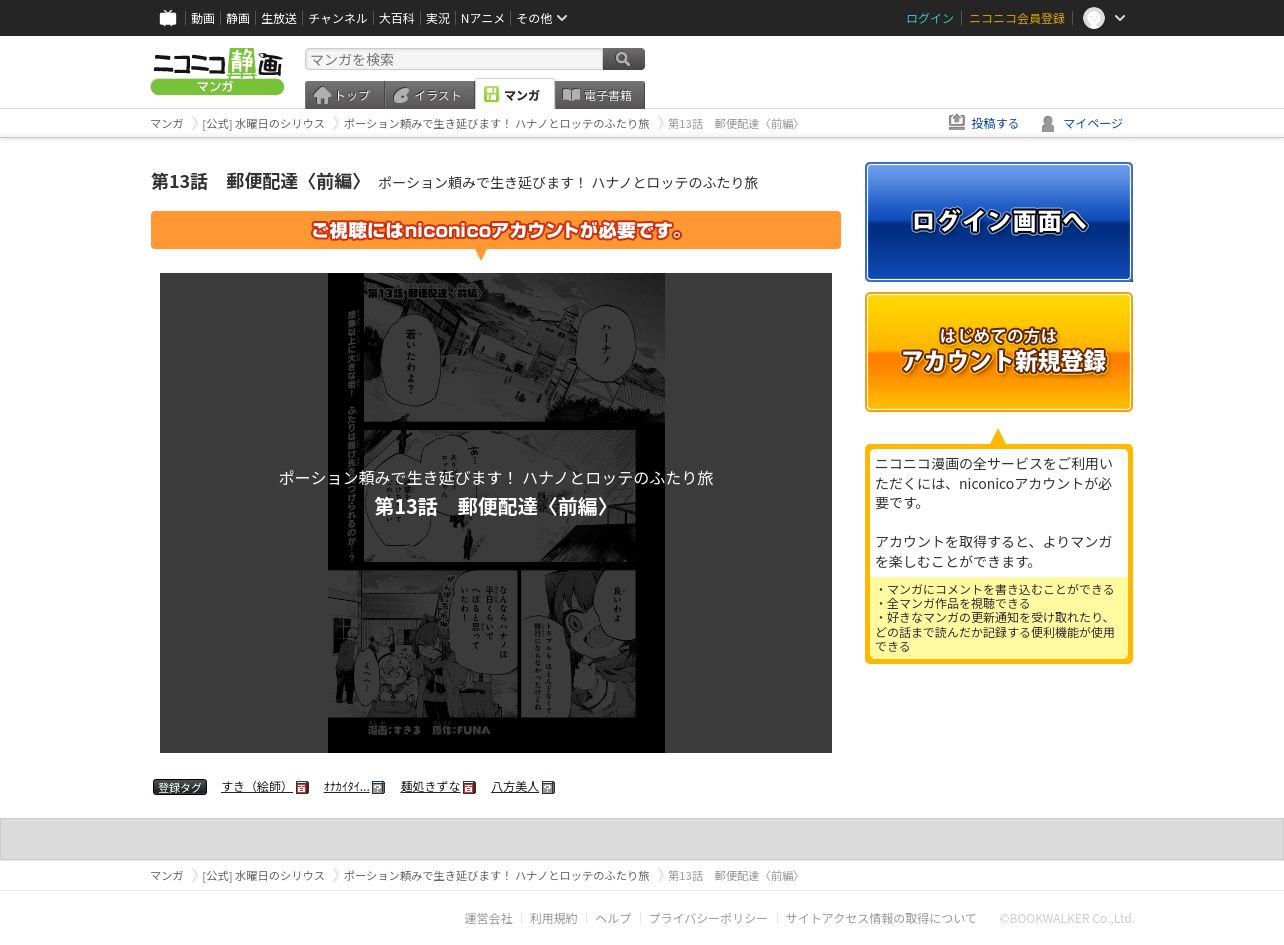Click top breadcrumb [公式] 水曜日のシリウス
This screenshot has height=945, width=1284.
[x=264, y=123]
